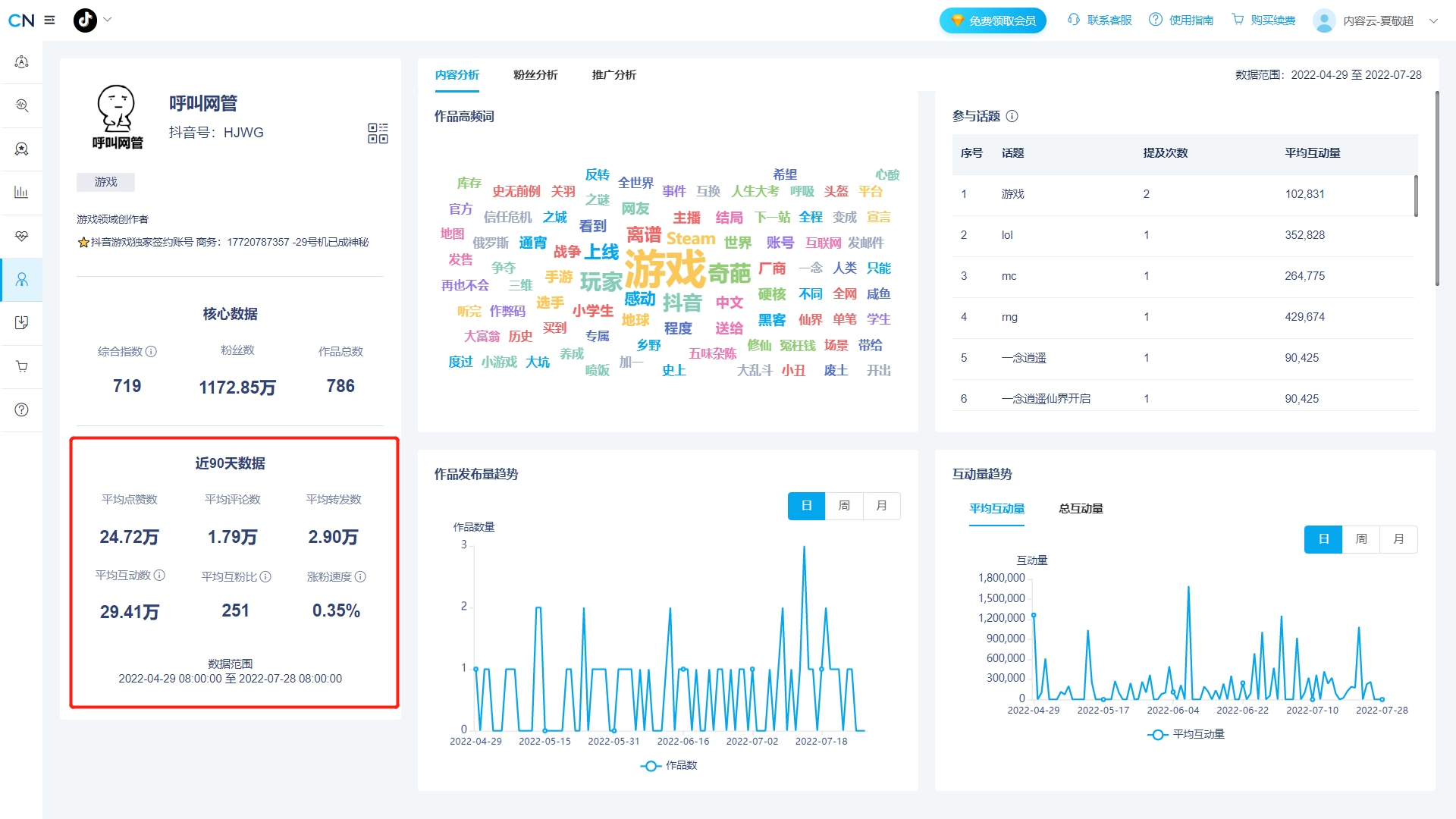Switch to 总互动量 sub-tab
This screenshot has height=819, width=1456.
[x=1081, y=509]
